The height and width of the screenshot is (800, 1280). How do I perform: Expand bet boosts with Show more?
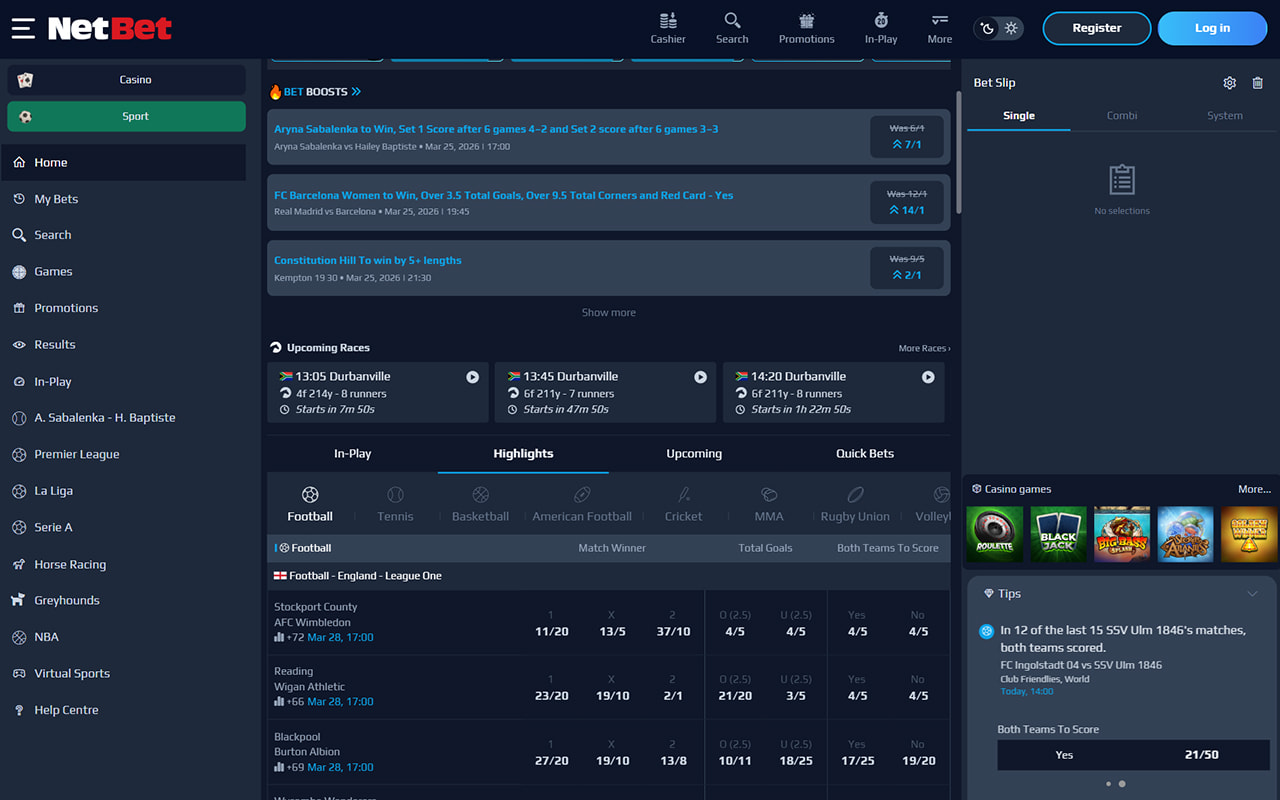pos(609,313)
